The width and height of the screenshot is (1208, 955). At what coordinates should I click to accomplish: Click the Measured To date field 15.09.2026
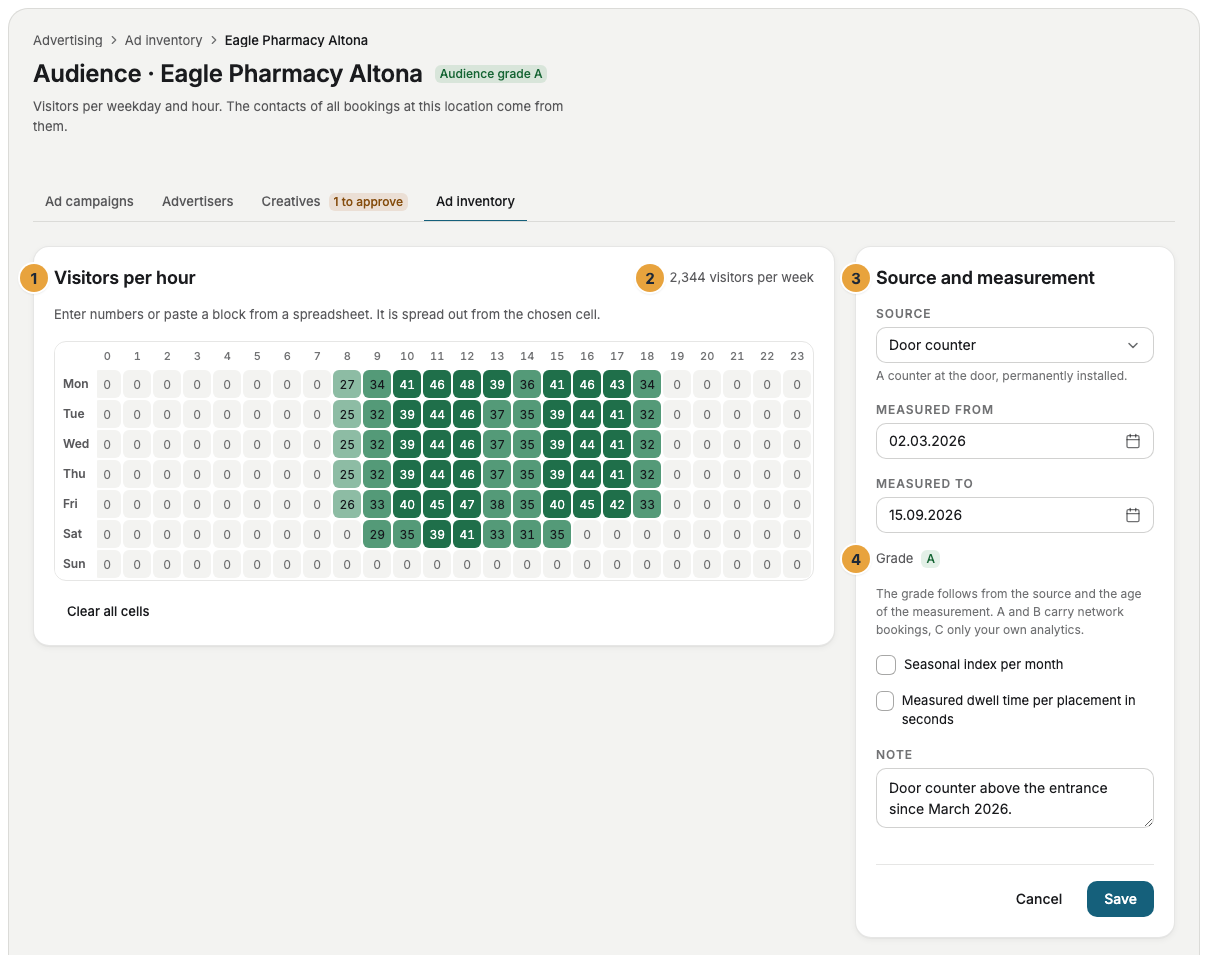coord(1014,515)
